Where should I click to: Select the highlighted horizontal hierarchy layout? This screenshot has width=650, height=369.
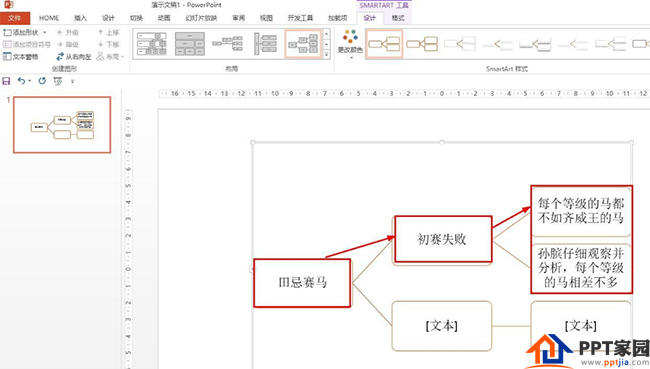[303, 44]
